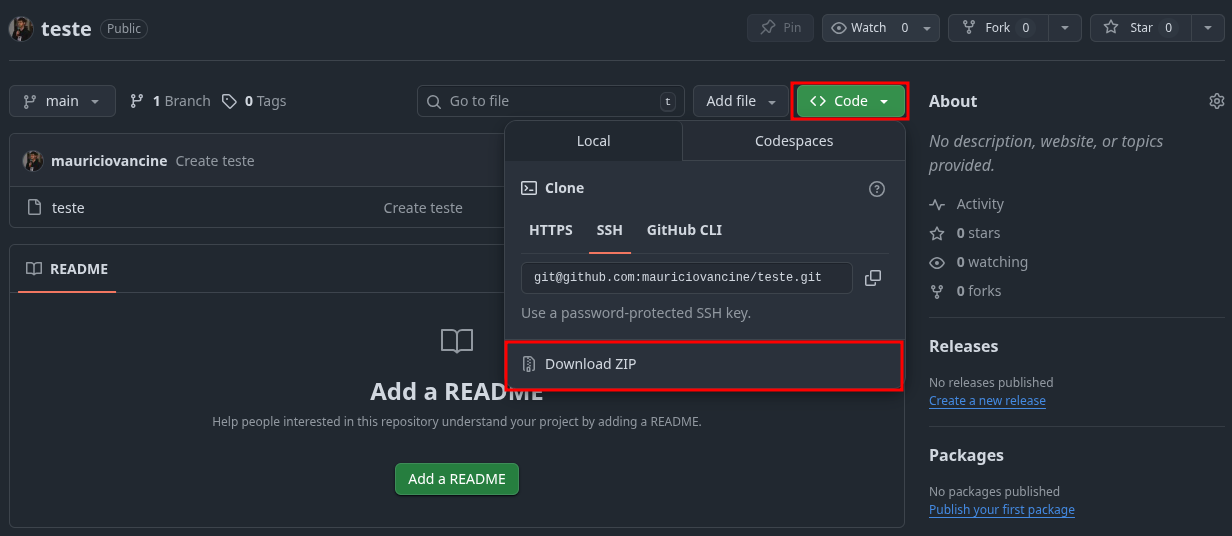Open the Star lists dropdown arrow
Image resolution: width=1232 pixels, height=536 pixels.
click(1207, 28)
